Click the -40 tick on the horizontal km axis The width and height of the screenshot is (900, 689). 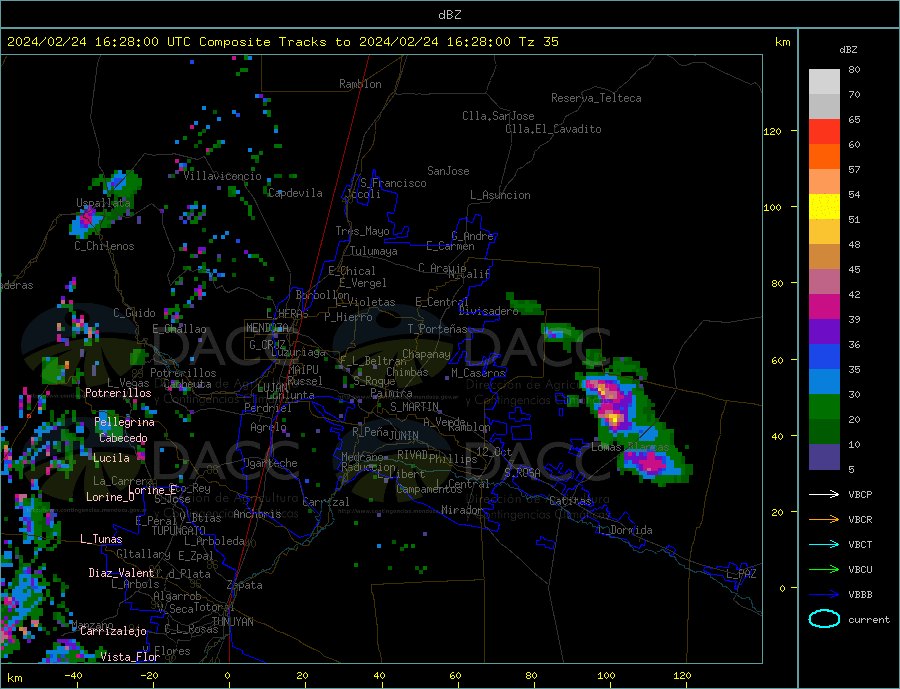pos(73,676)
